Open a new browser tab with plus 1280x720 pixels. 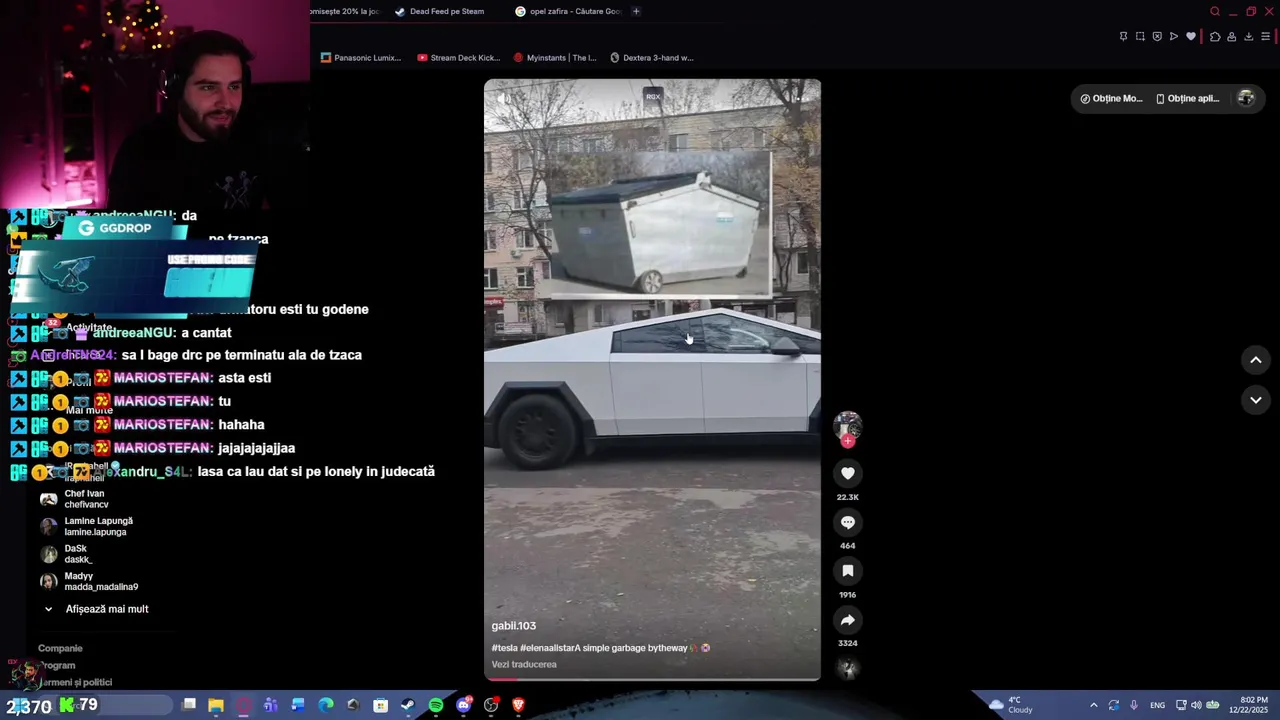pos(636,12)
